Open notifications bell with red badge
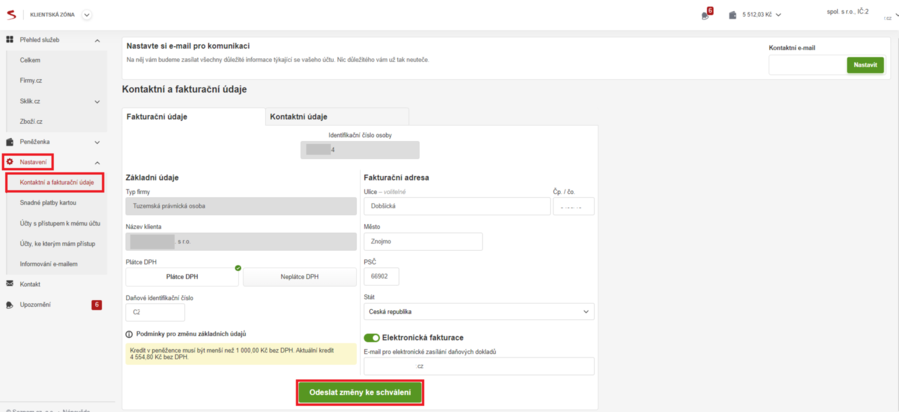 pyautogui.click(x=705, y=15)
